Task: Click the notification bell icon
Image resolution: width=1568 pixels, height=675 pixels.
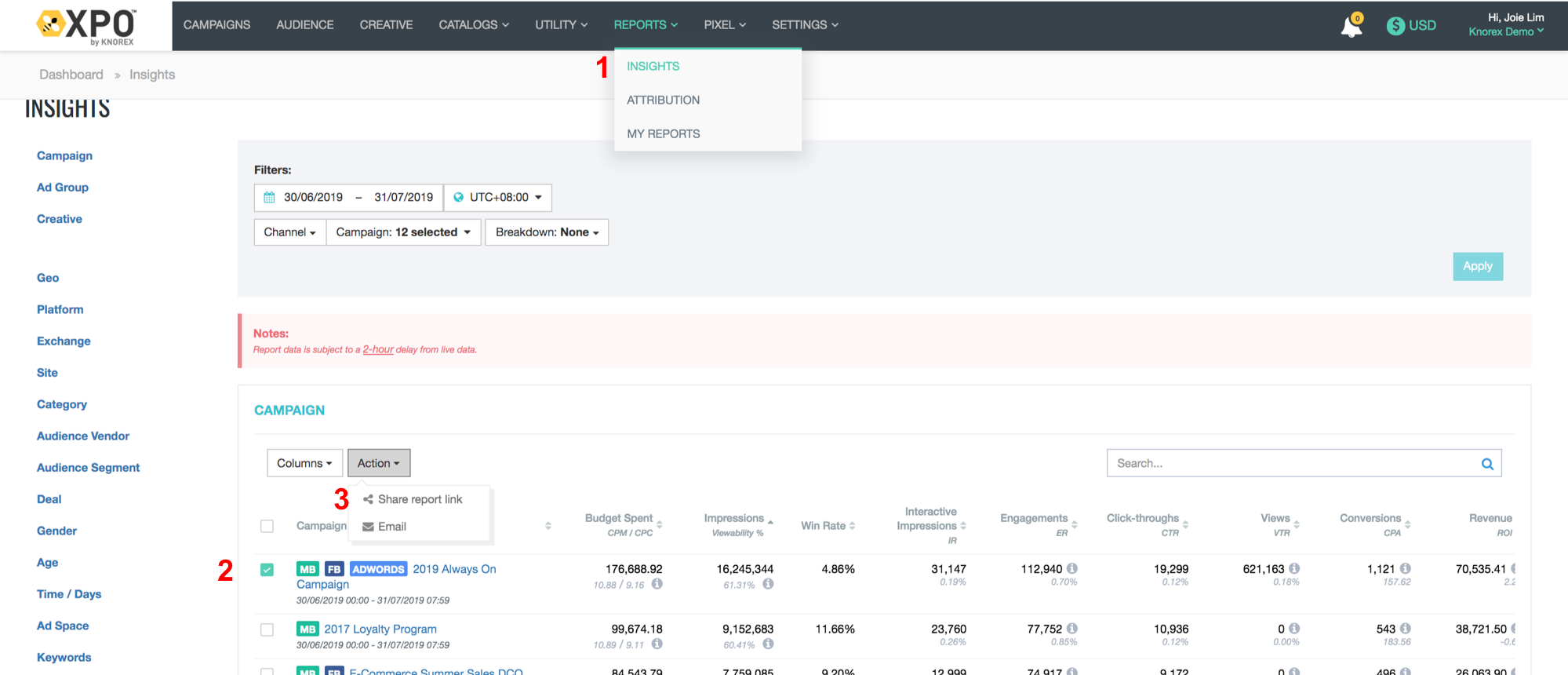Action: click(x=1351, y=27)
